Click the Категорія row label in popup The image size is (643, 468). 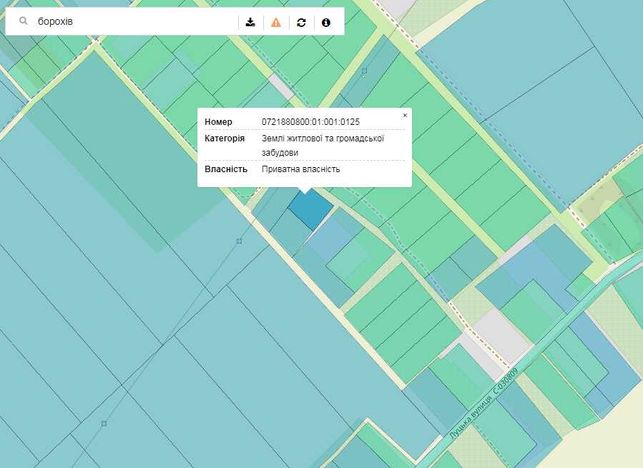point(224,138)
